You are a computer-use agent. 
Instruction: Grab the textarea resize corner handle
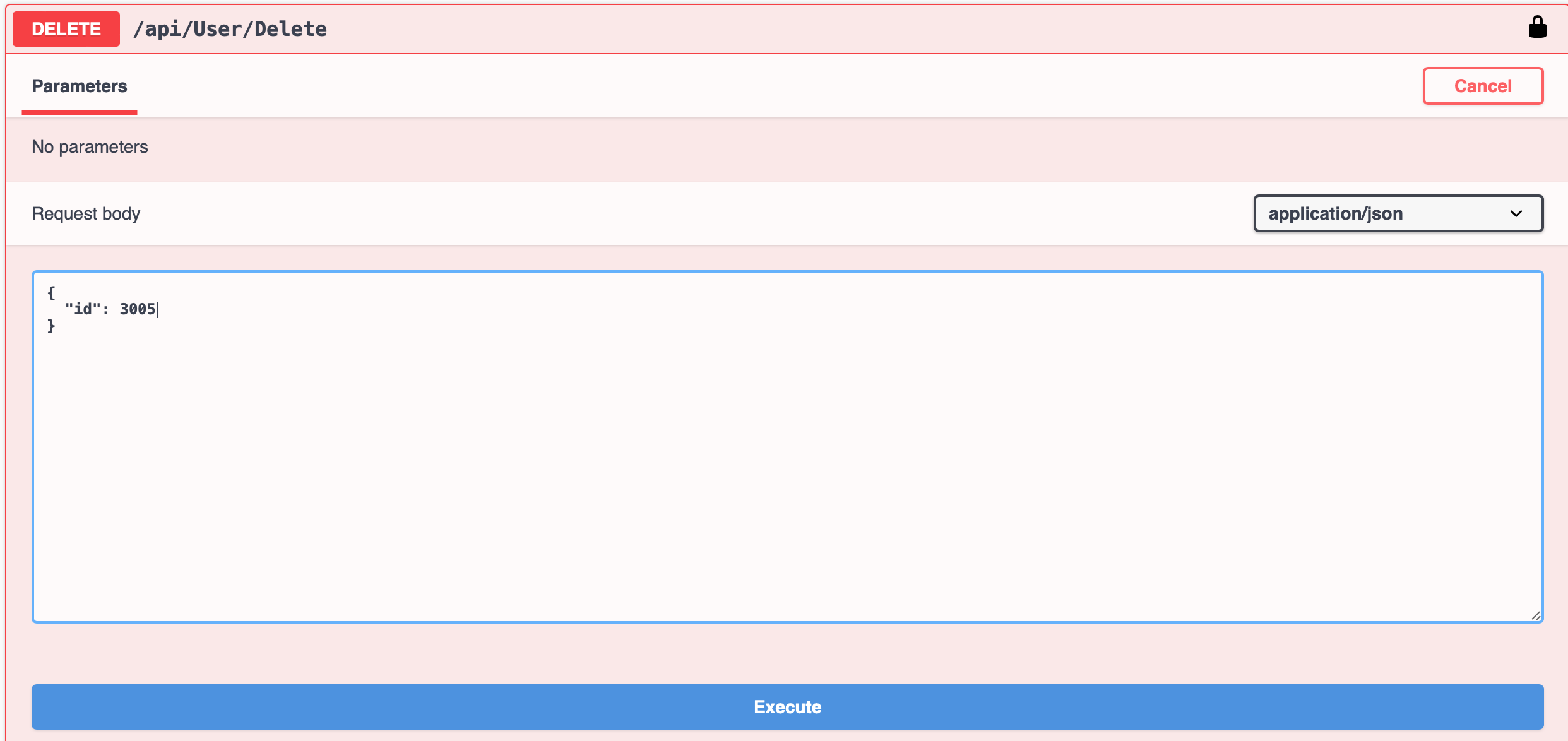(x=1536, y=615)
